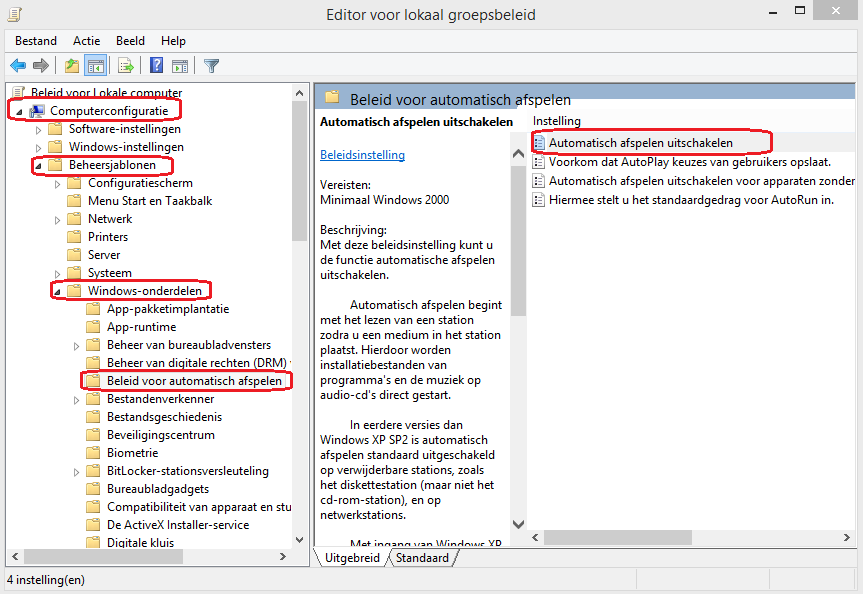Expand the Netwerk node
863x594 pixels.
tap(57, 220)
